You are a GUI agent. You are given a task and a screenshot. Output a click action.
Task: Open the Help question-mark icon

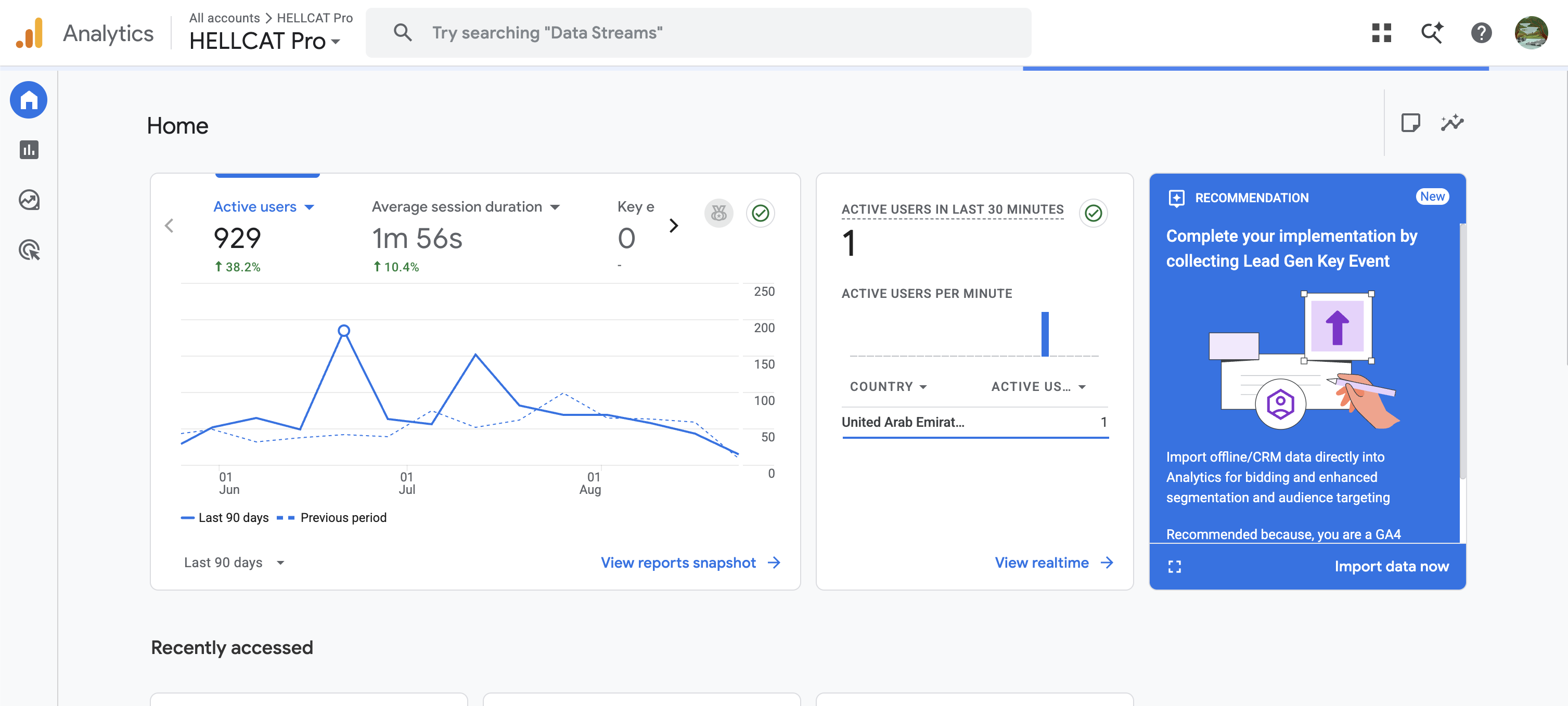tap(1481, 33)
